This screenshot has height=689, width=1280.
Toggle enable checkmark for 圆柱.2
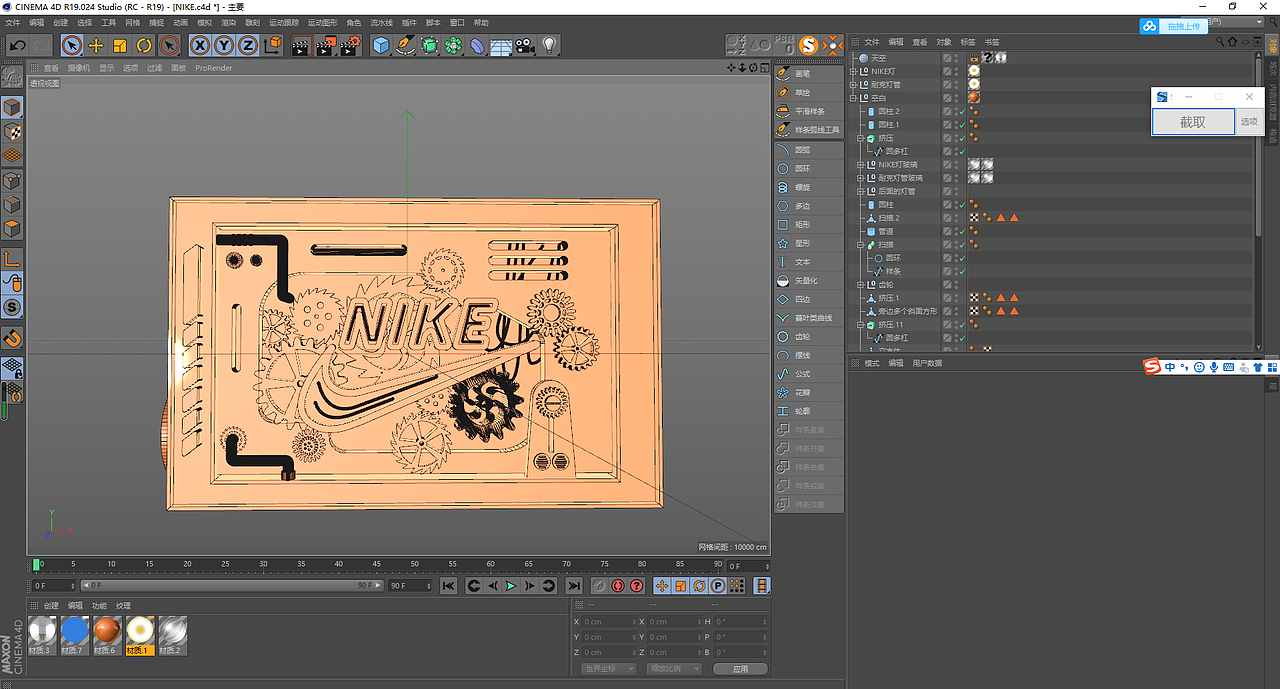[x=962, y=112]
